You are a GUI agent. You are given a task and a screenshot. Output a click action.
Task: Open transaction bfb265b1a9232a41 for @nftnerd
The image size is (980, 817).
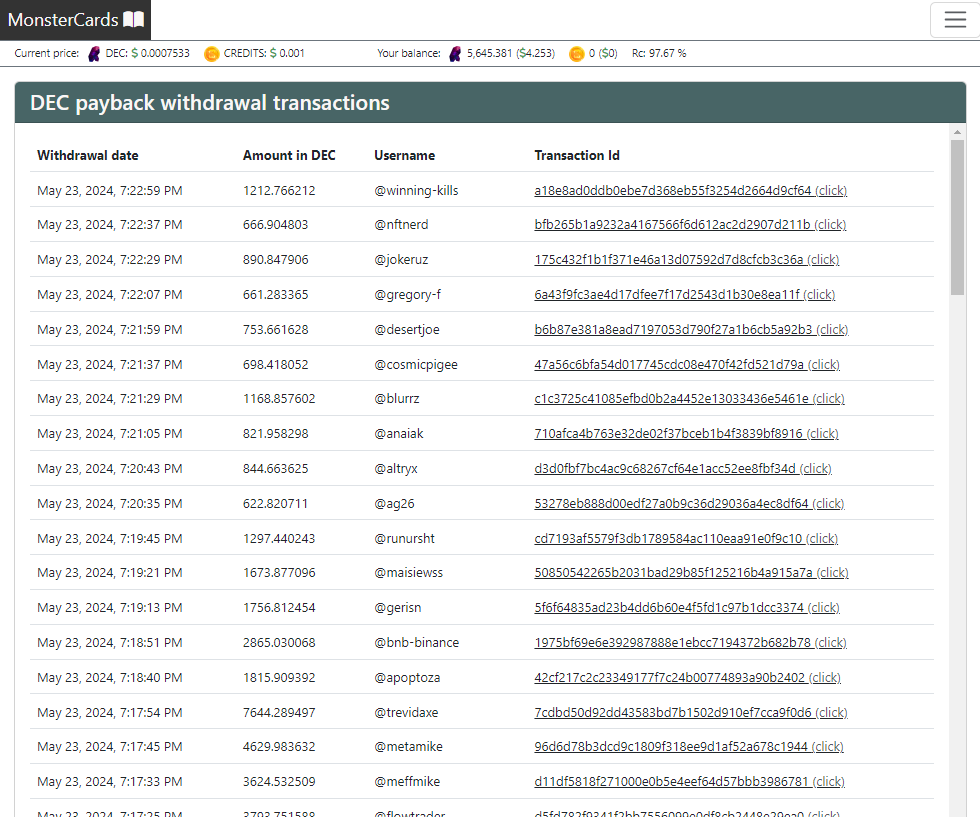[690, 225]
